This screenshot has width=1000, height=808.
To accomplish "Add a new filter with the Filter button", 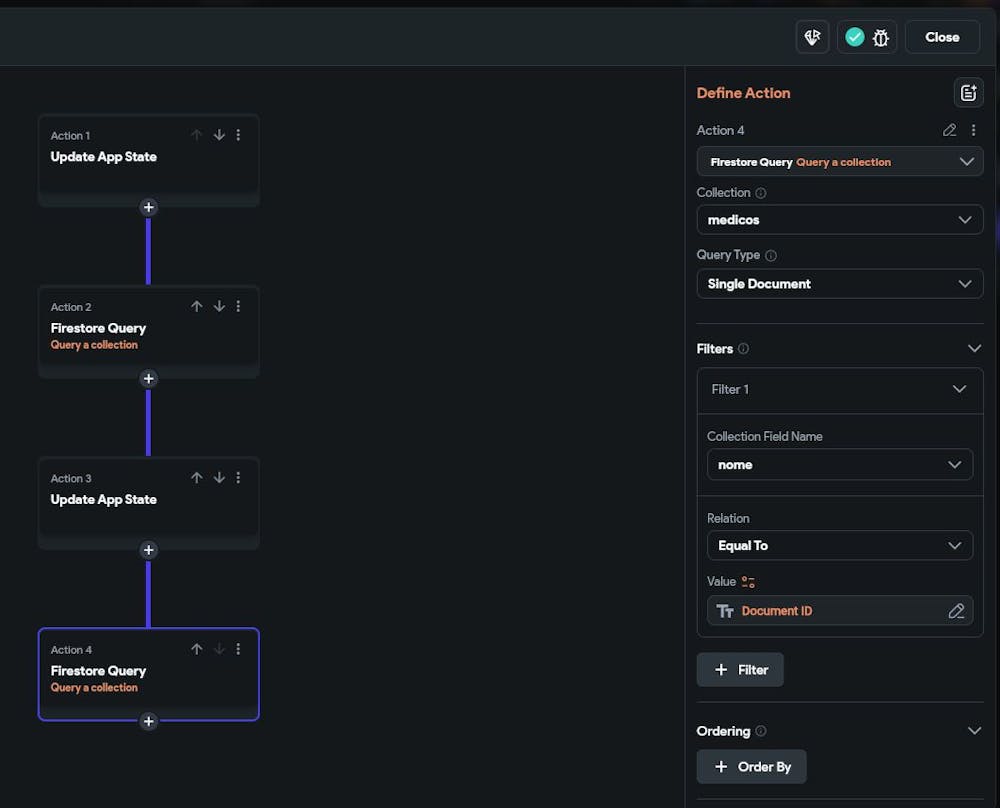I will (740, 670).
